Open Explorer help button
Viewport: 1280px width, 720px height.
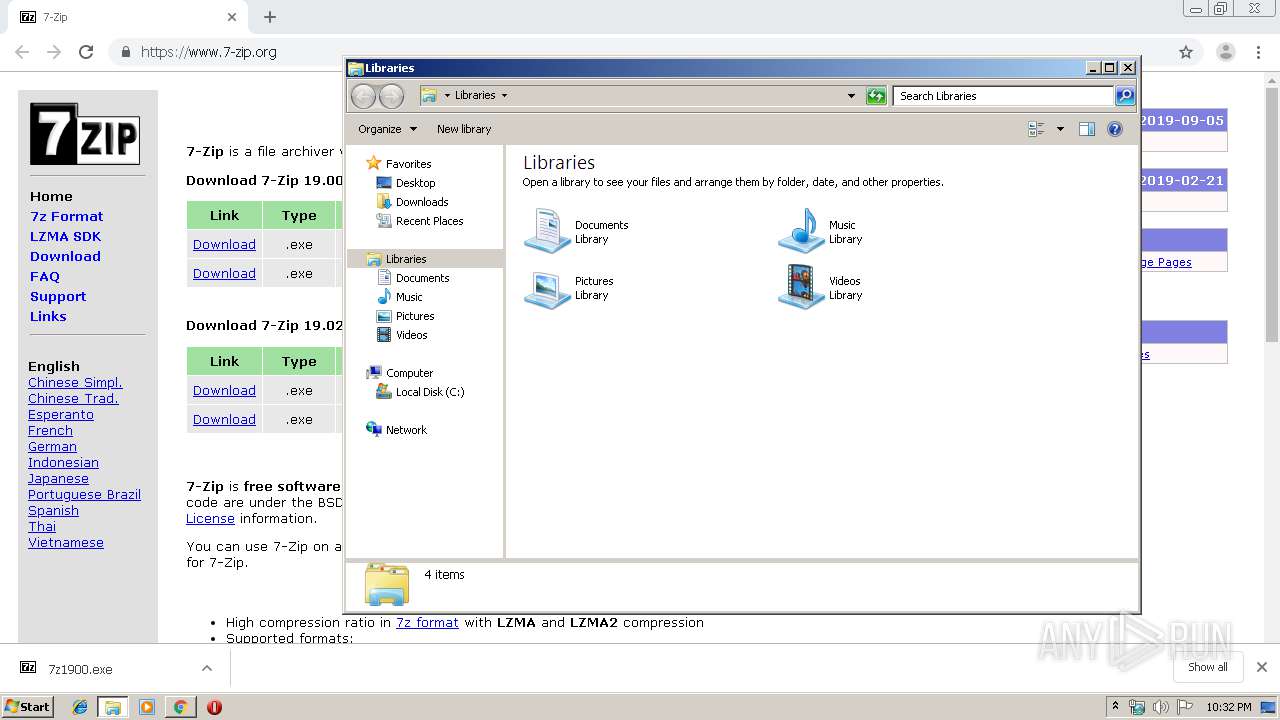pos(1115,129)
